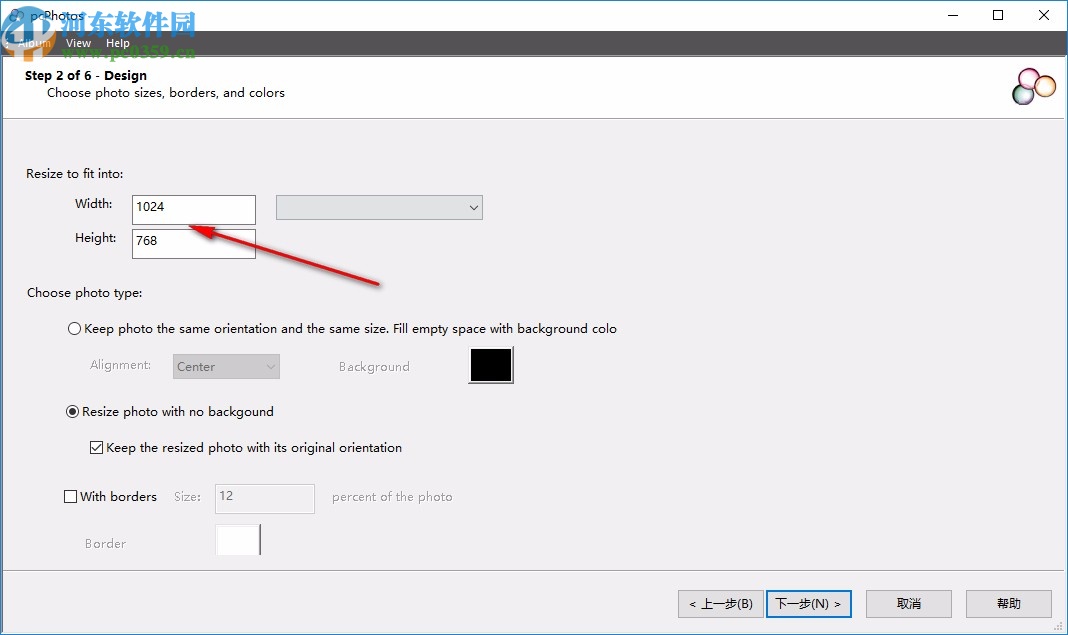
Task: Click the black Background color swatch
Action: (x=490, y=365)
